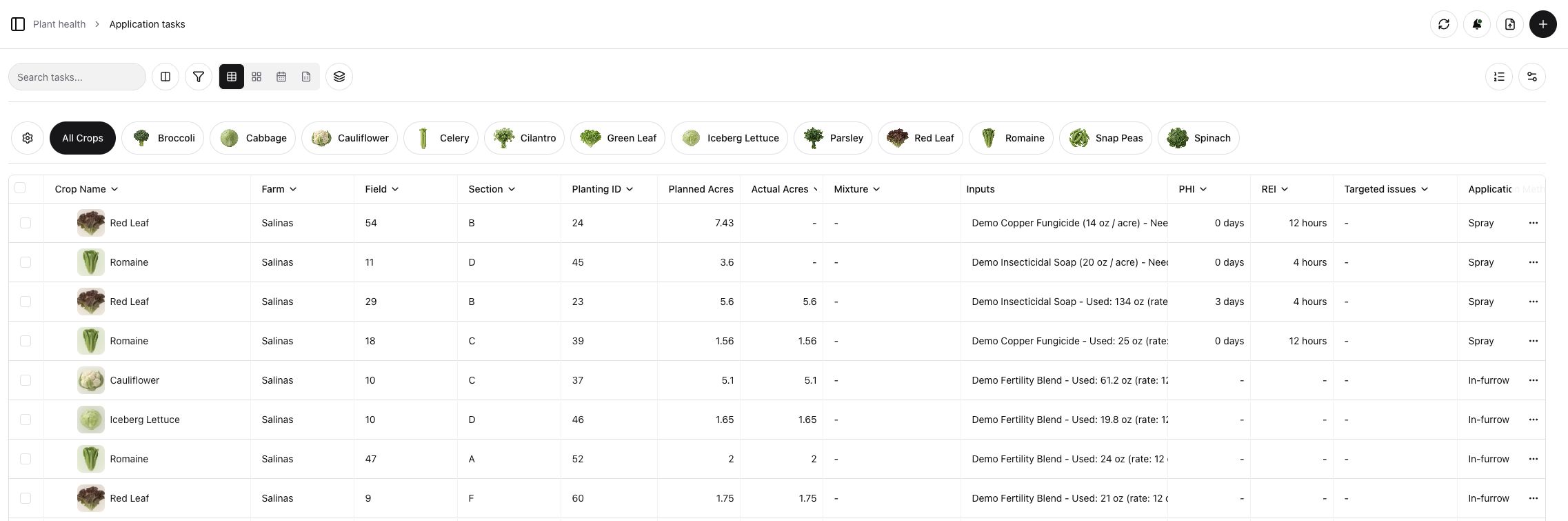
Task: Check the Romaine field 11 row
Action: (26, 262)
